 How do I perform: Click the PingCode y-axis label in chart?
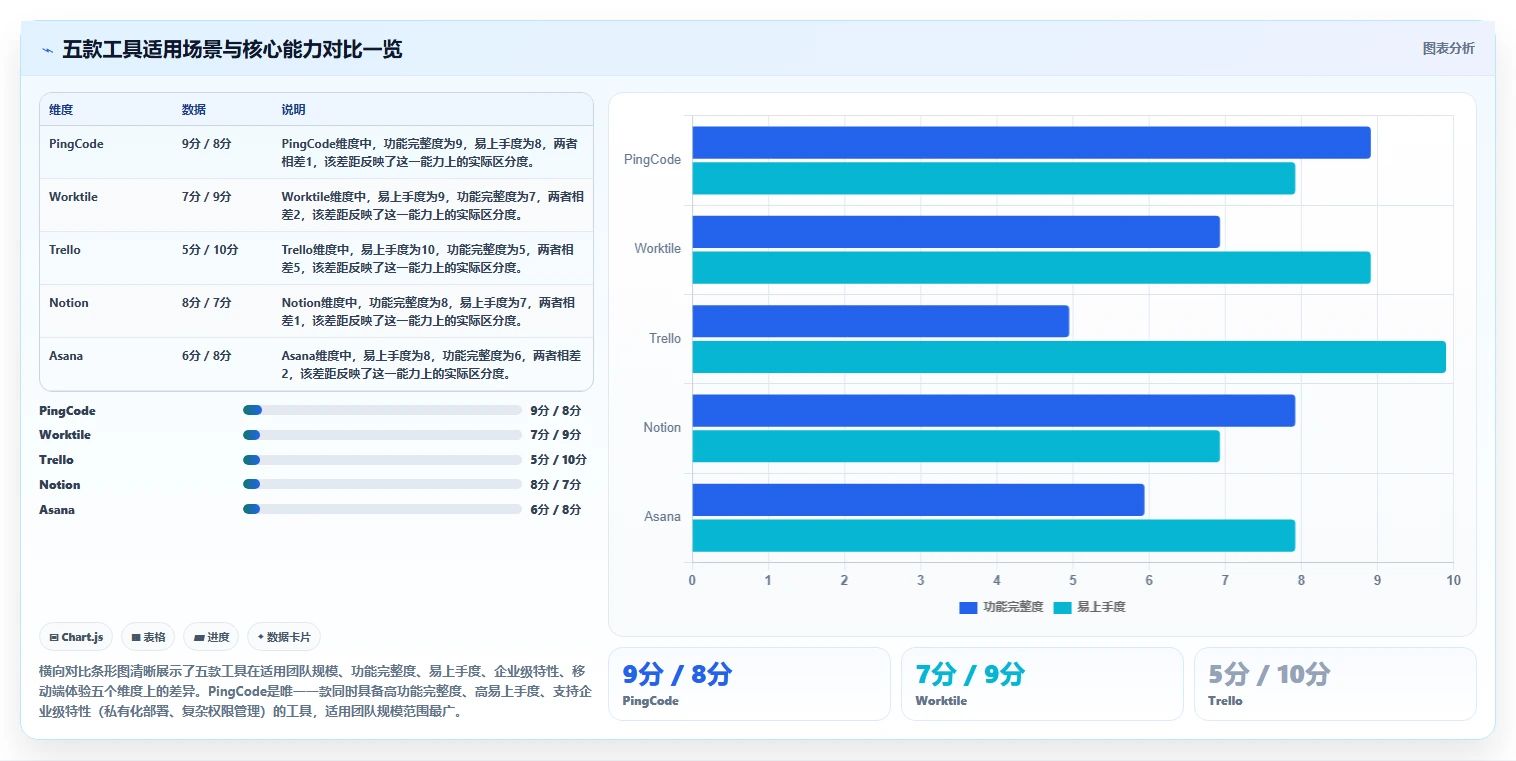coord(652,160)
